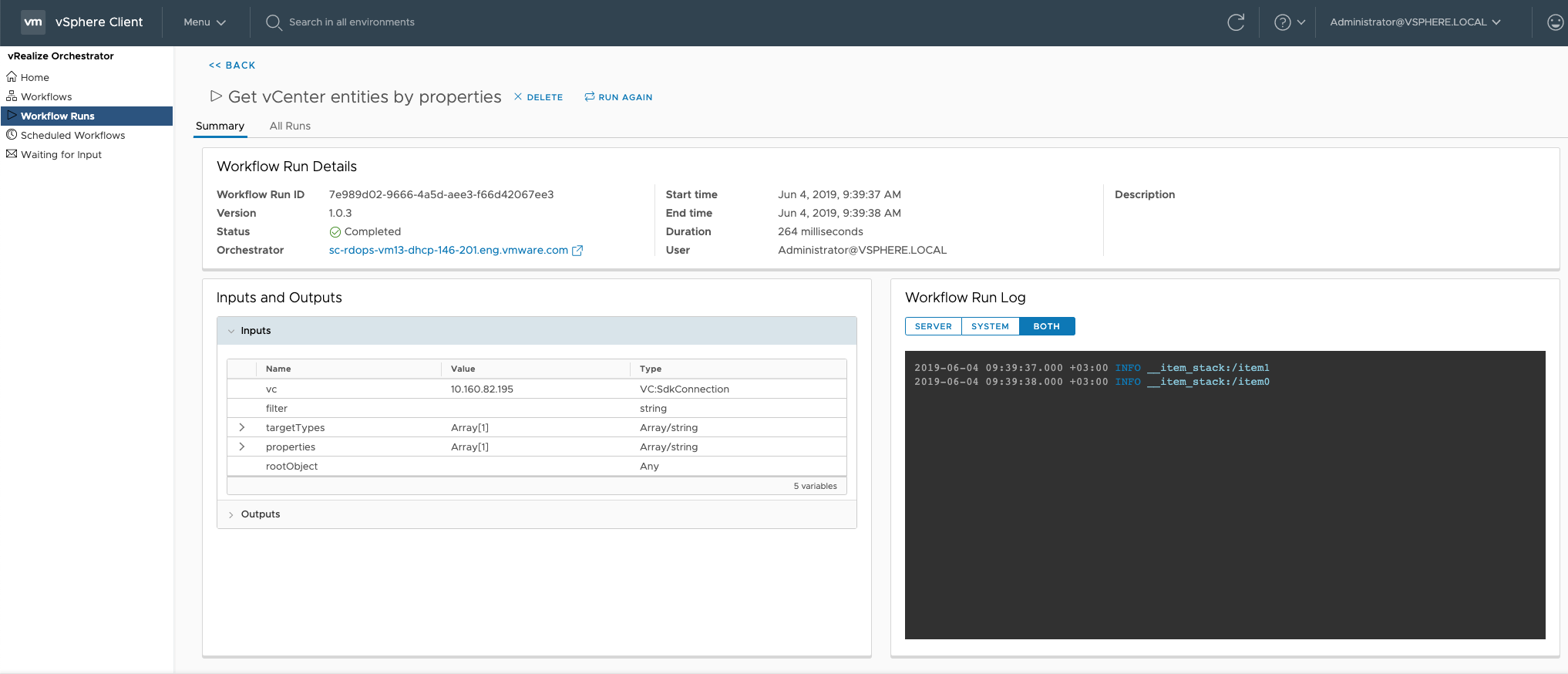Click the search in all environments field
This screenshot has height=674, width=1568.
[352, 22]
